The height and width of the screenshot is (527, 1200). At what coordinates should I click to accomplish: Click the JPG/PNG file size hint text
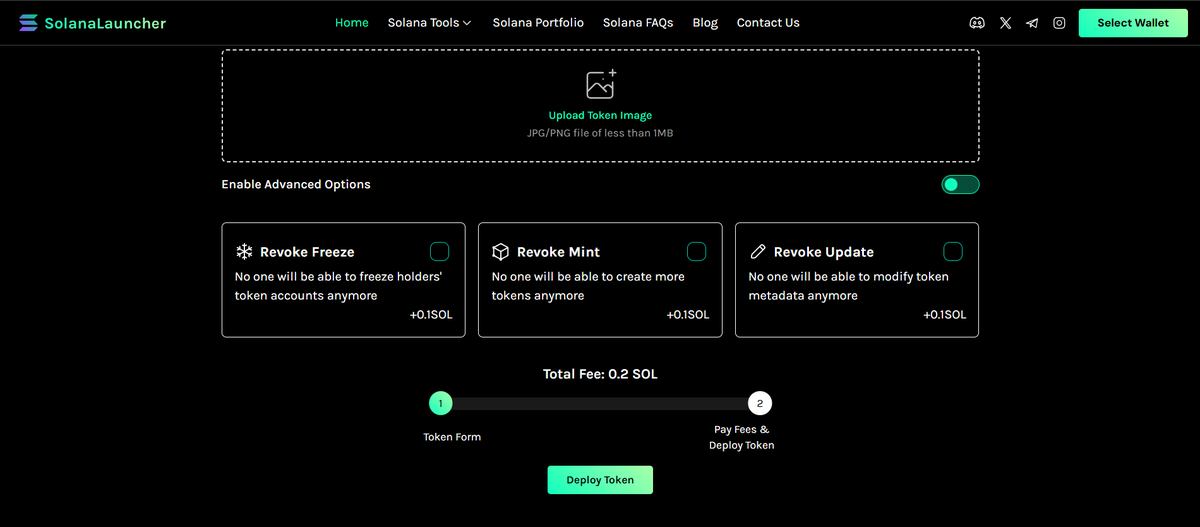coord(600,133)
